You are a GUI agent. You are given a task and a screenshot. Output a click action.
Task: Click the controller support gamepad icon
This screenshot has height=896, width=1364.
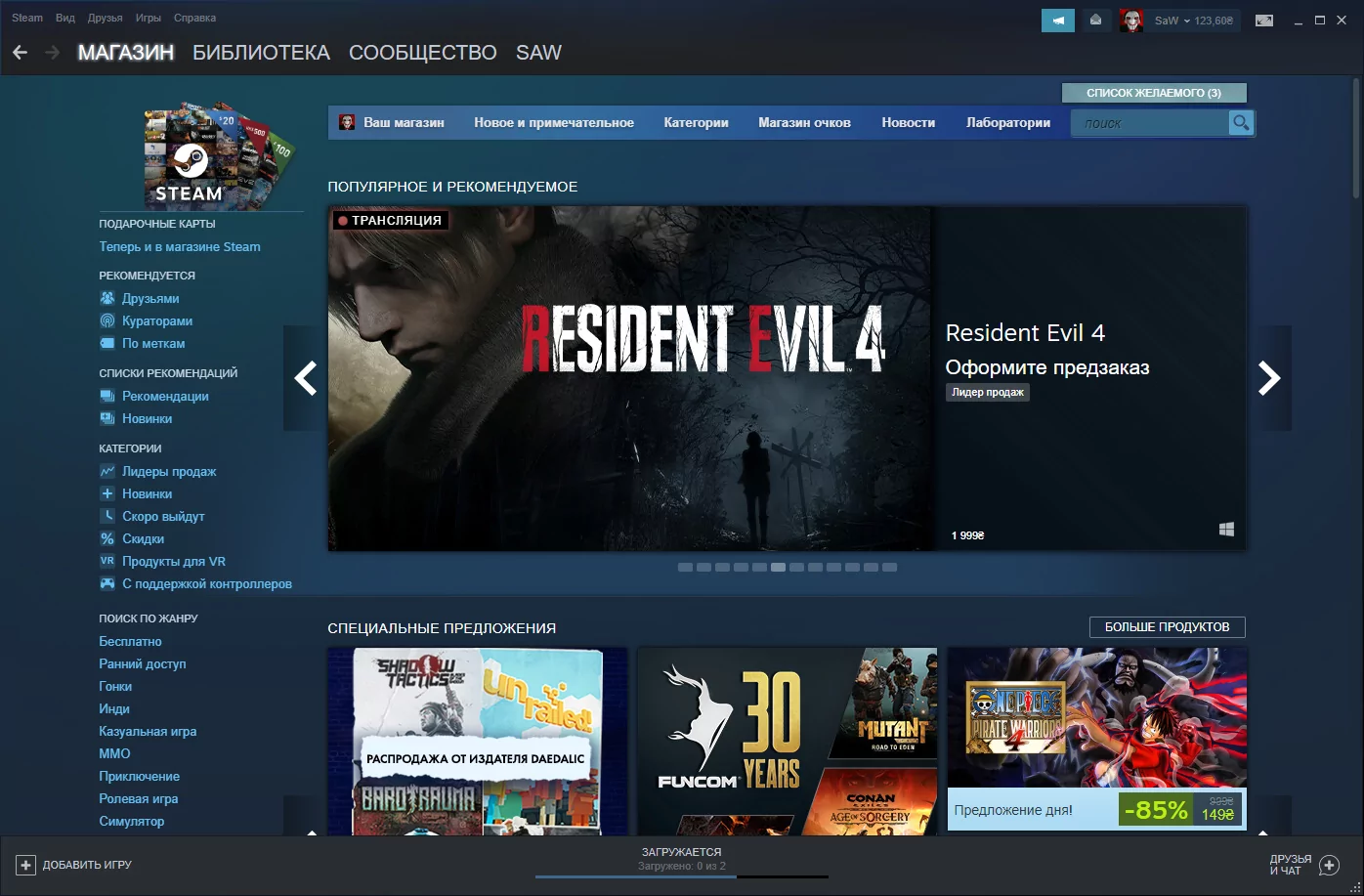[107, 583]
